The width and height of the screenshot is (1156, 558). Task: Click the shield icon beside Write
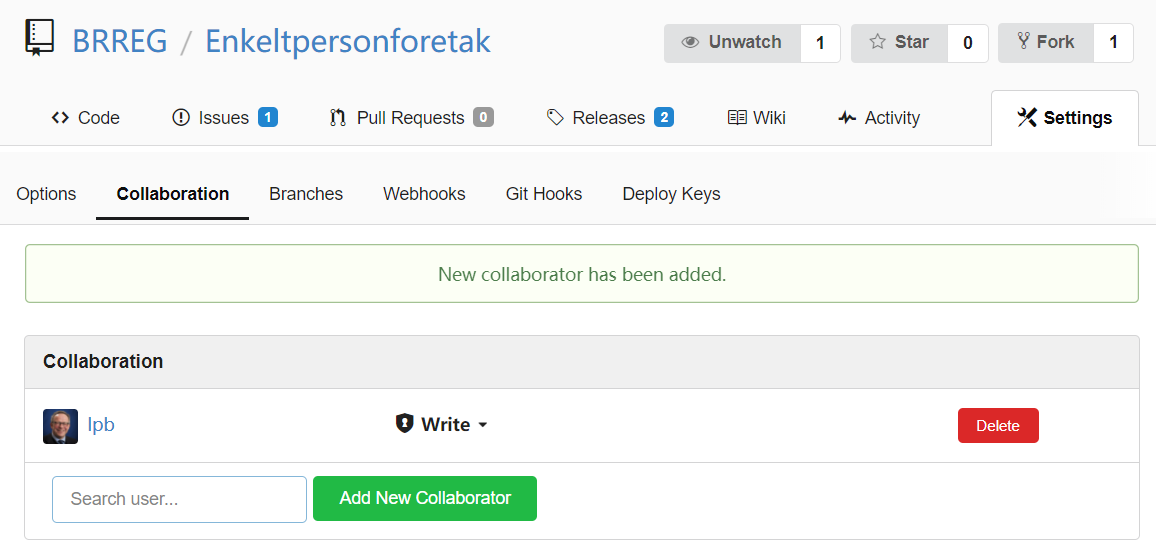click(404, 424)
